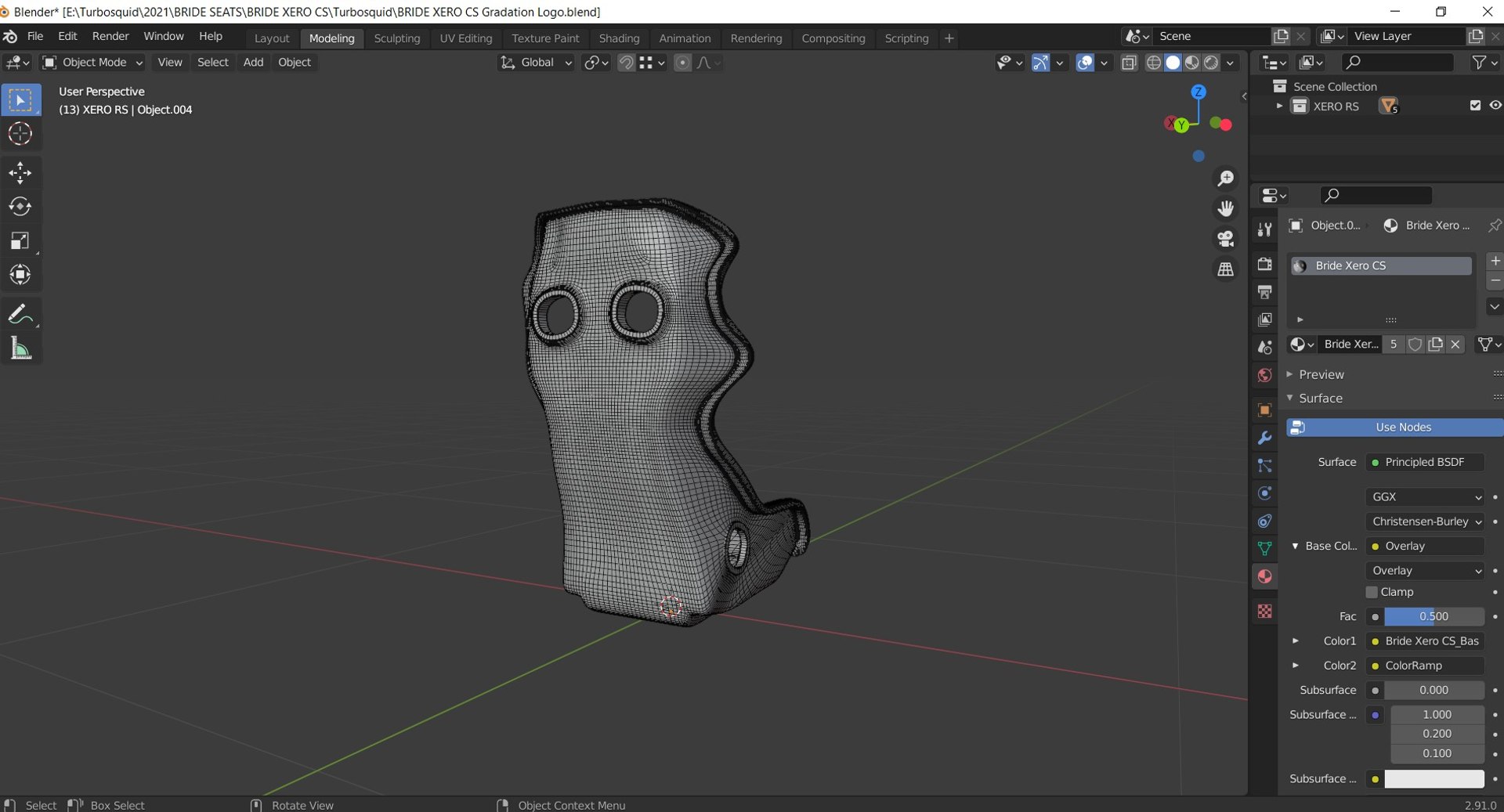Open the Object Mode dropdown
The width and height of the screenshot is (1504, 812).
coord(92,63)
